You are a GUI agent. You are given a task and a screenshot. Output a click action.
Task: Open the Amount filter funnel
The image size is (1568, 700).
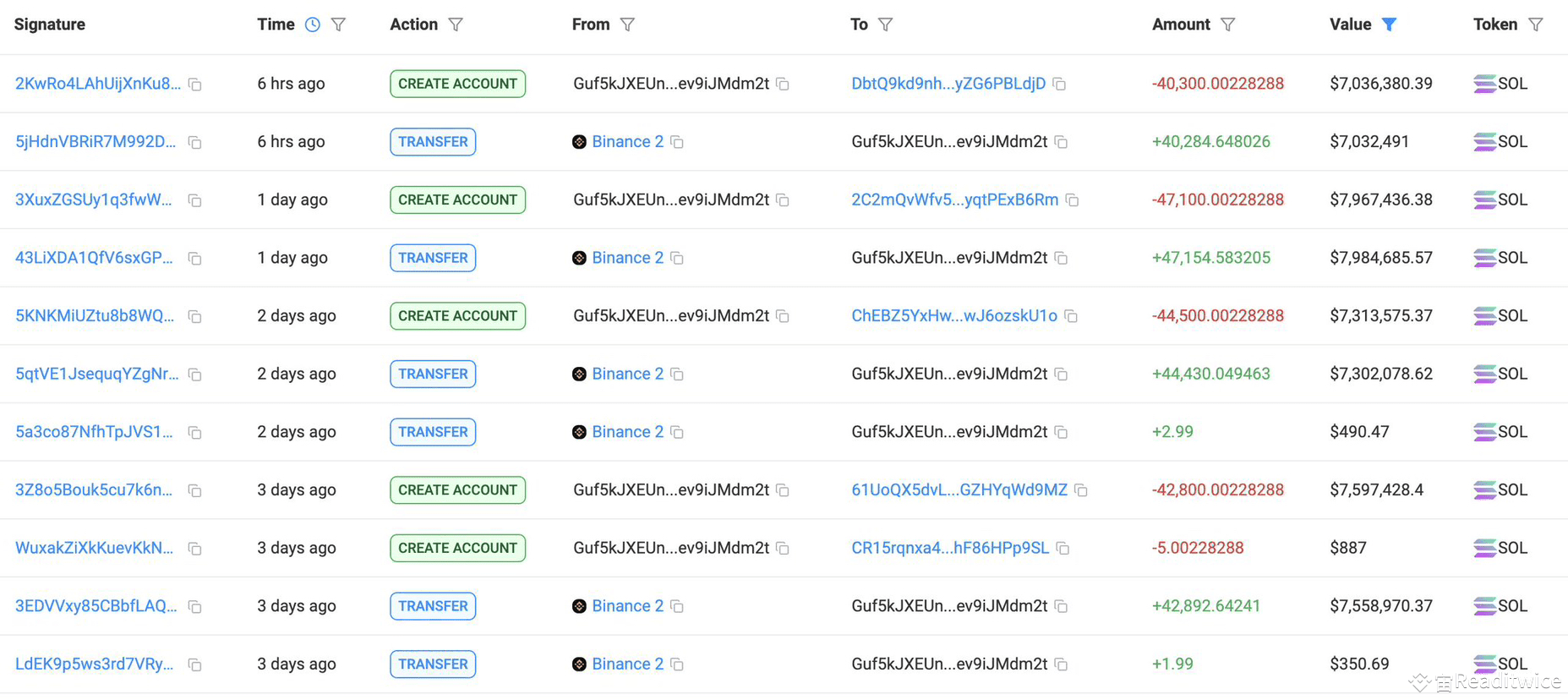point(1228,25)
